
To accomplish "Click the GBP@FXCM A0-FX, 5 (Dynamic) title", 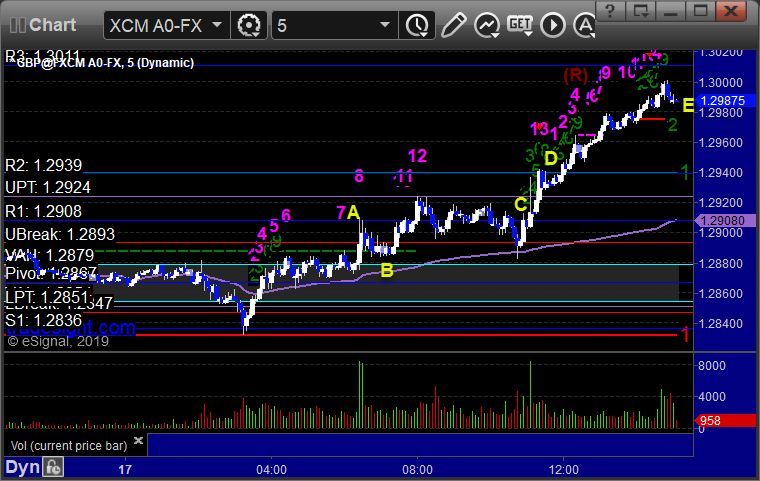I will point(105,63).
